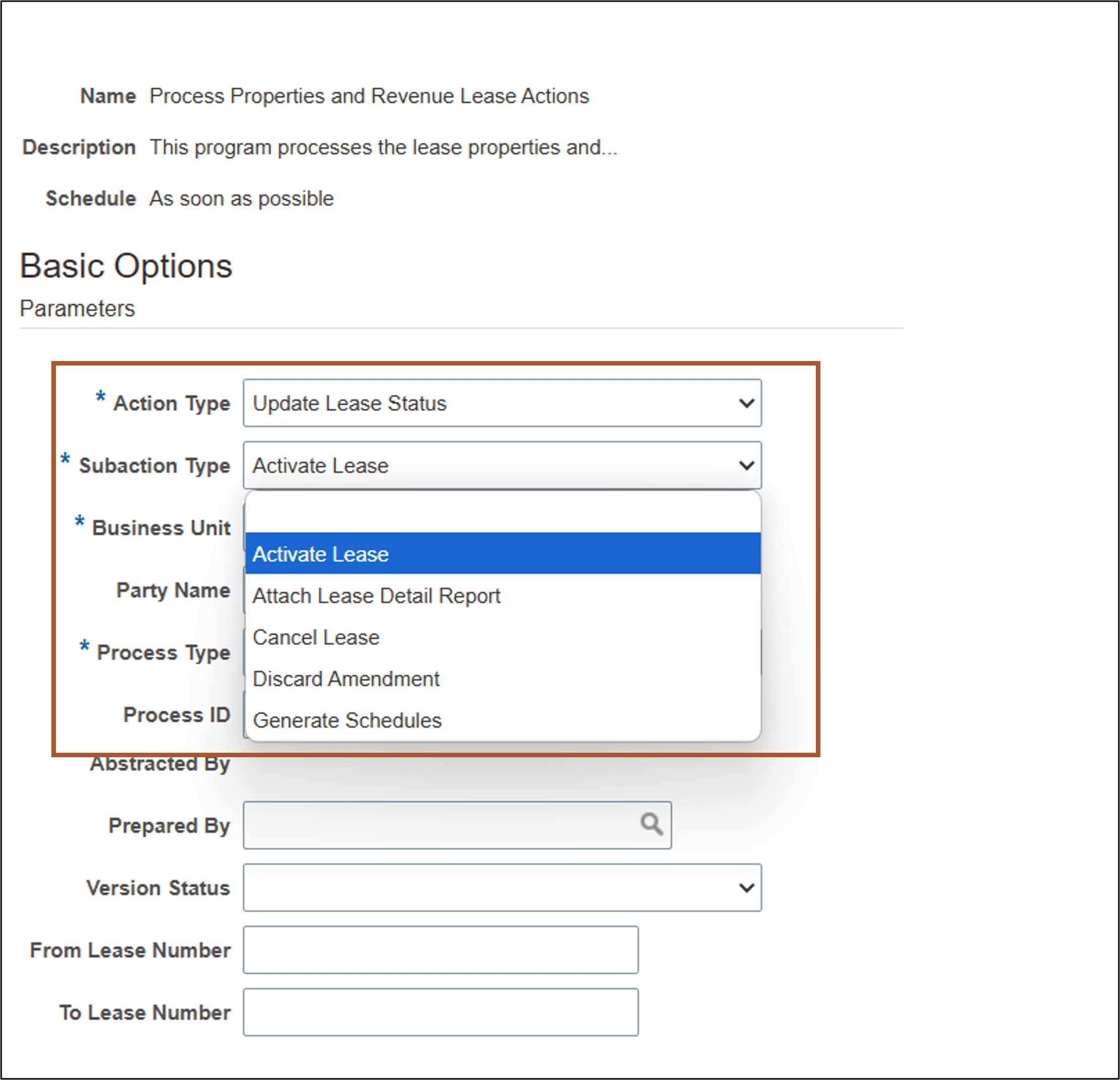Click the Subaction Type combo box text
This screenshot has width=1120, height=1080.
[321, 466]
